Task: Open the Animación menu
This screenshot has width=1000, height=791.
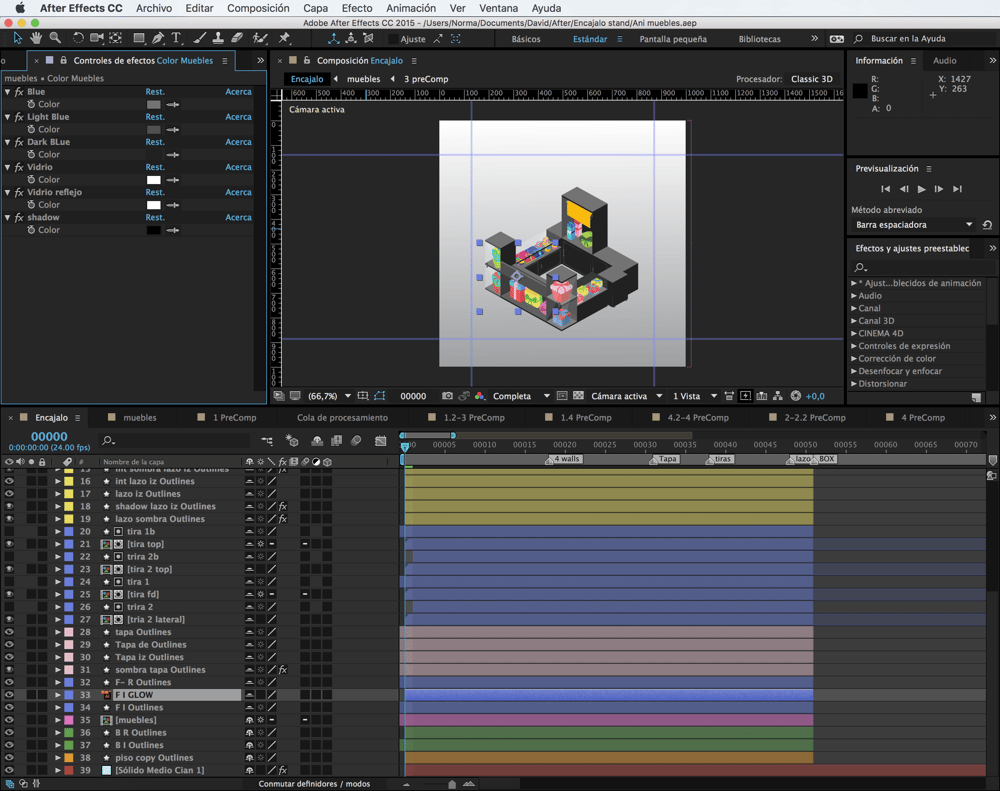Action: pos(411,8)
